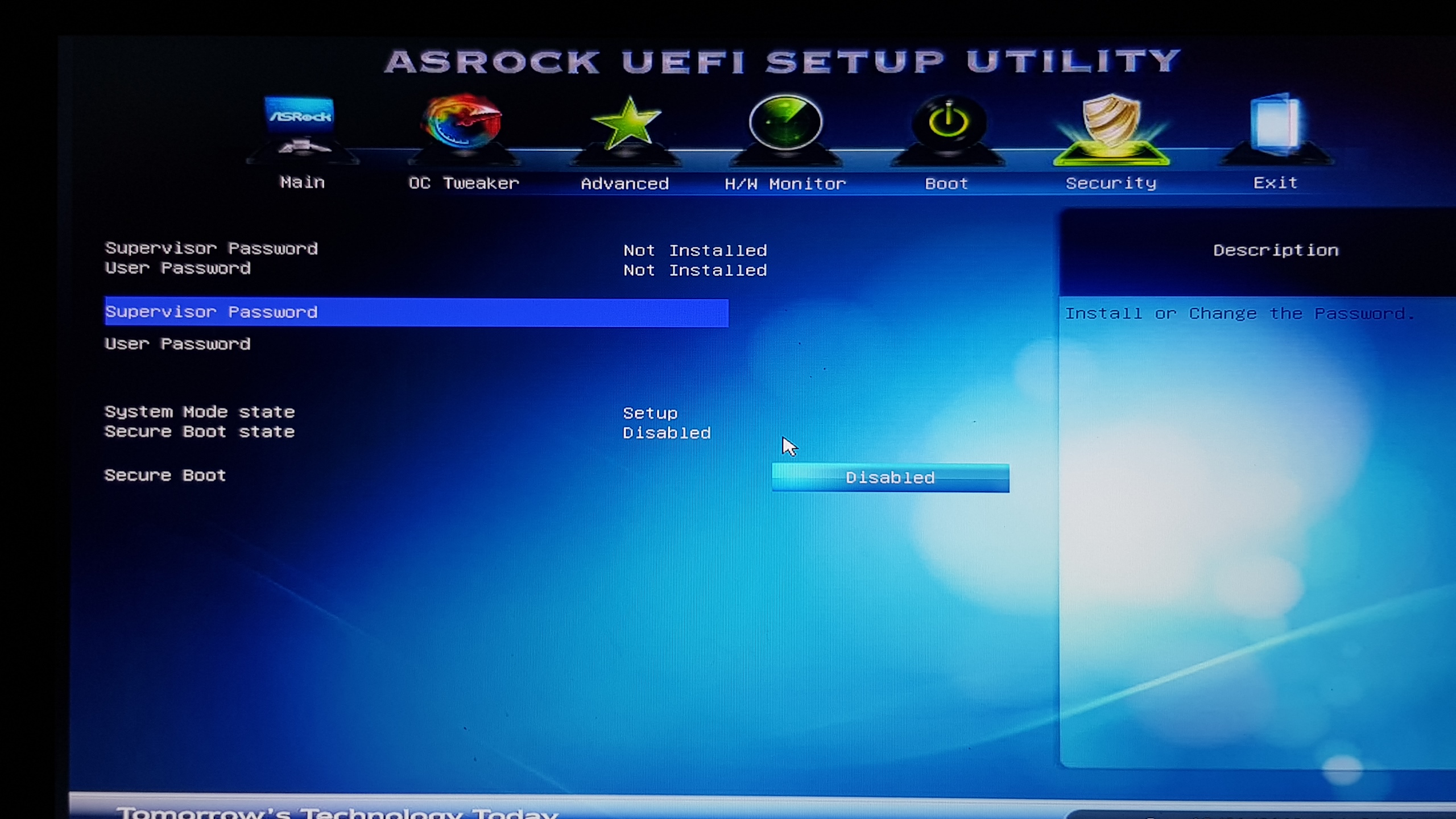
Task: Select the User Password option below Supervisor
Action: [177, 344]
